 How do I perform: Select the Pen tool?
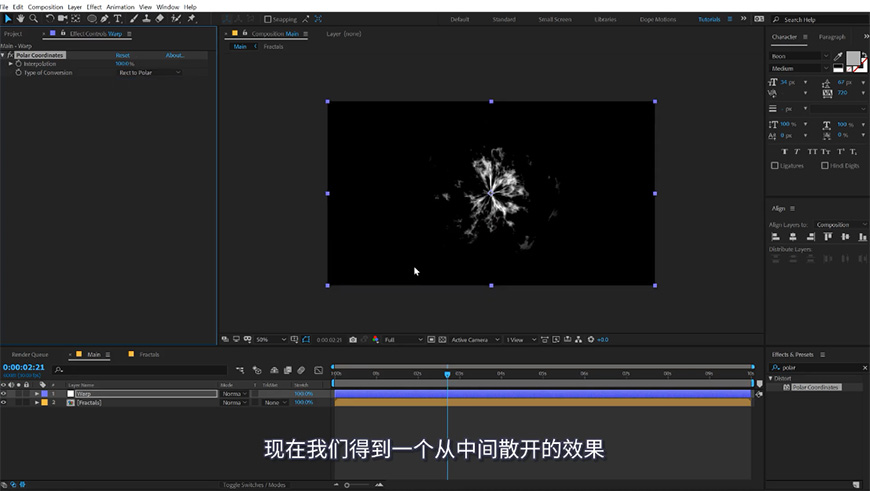[104, 18]
